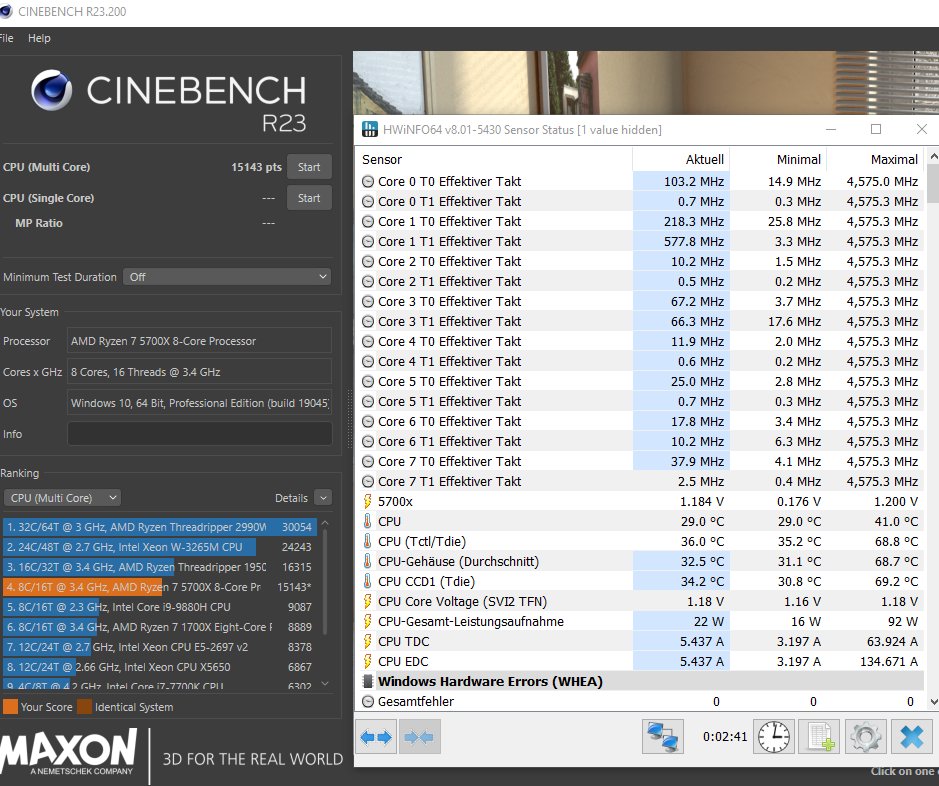Viewport: 939px width, 786px height.
Task: Click the Processor field AMD Ryzen 7 5700X
Action: click(199, 341)
